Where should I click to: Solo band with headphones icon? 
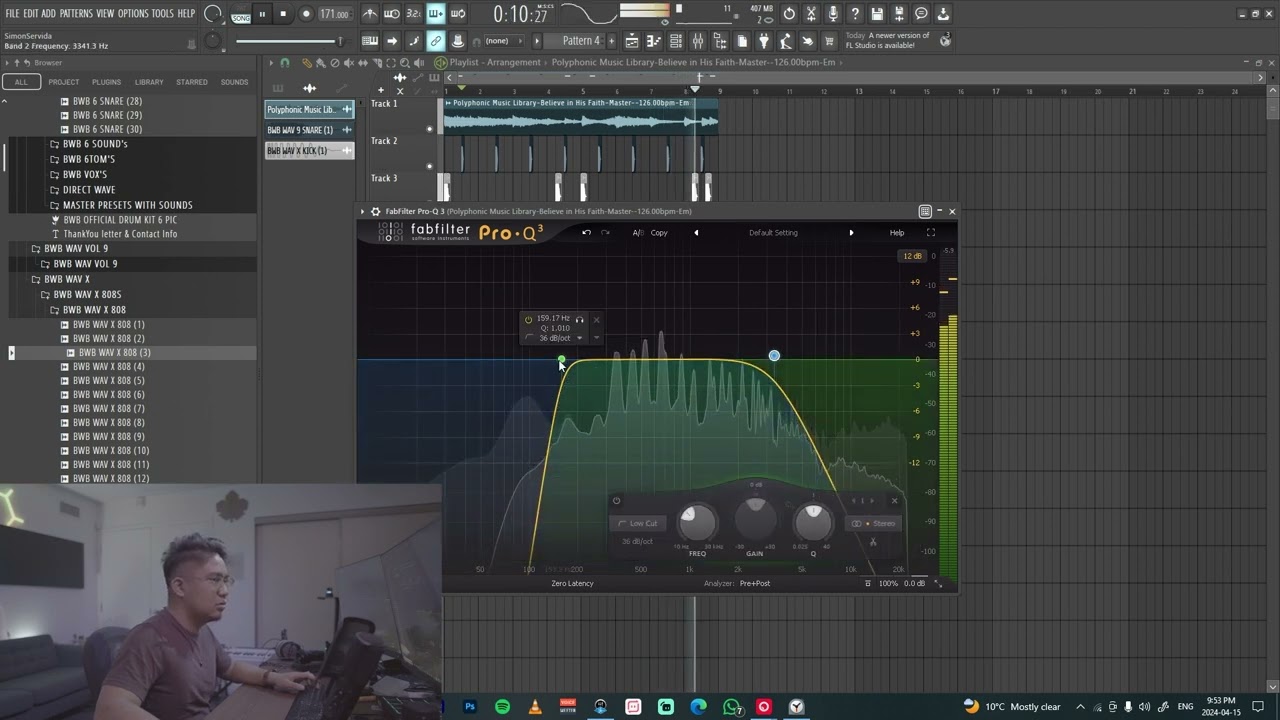coord(579,319)
